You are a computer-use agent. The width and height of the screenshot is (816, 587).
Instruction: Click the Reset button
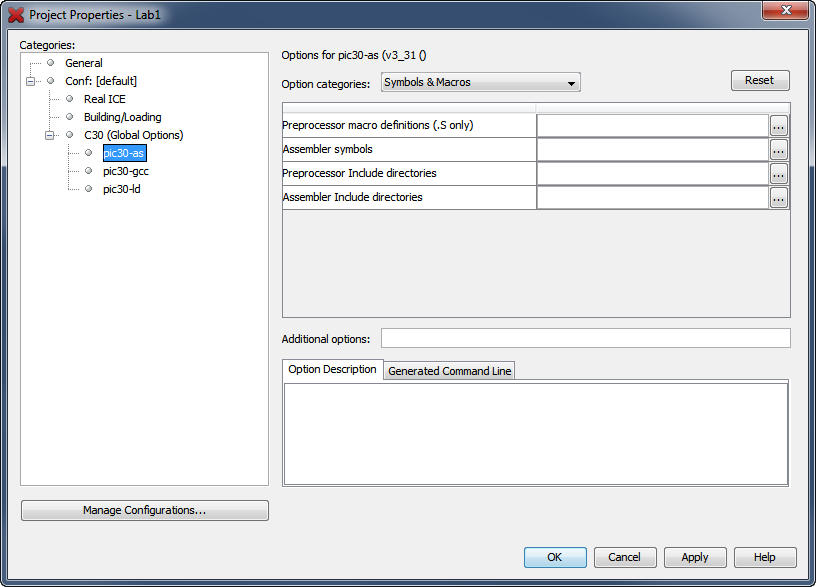[760, 80]
